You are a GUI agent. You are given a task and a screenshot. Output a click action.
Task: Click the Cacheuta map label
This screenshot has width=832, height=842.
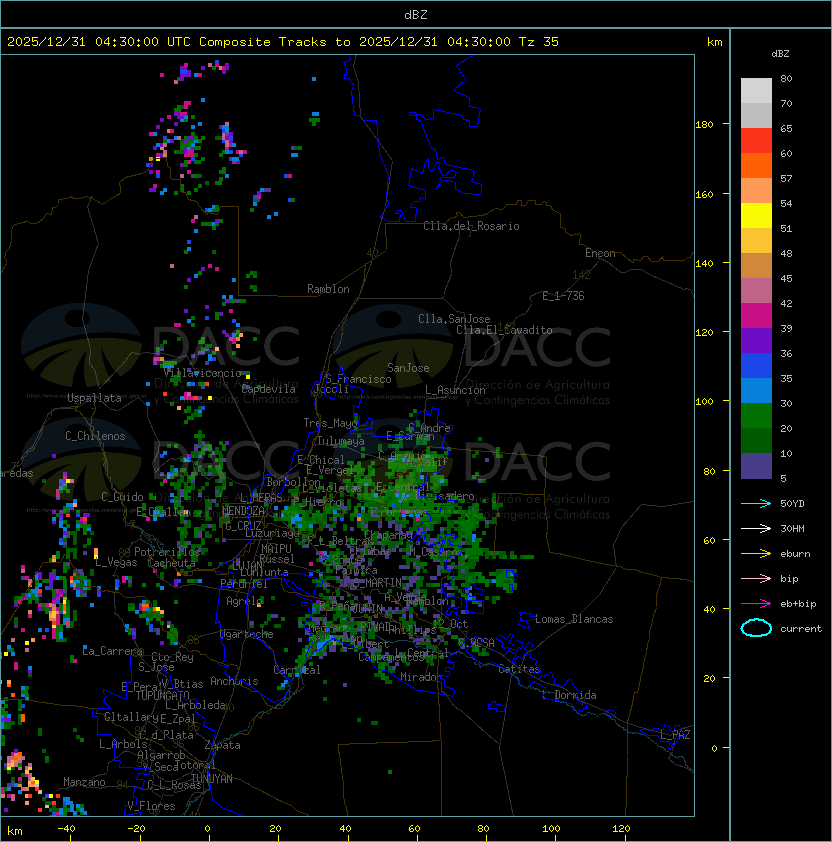pos(171,562)
